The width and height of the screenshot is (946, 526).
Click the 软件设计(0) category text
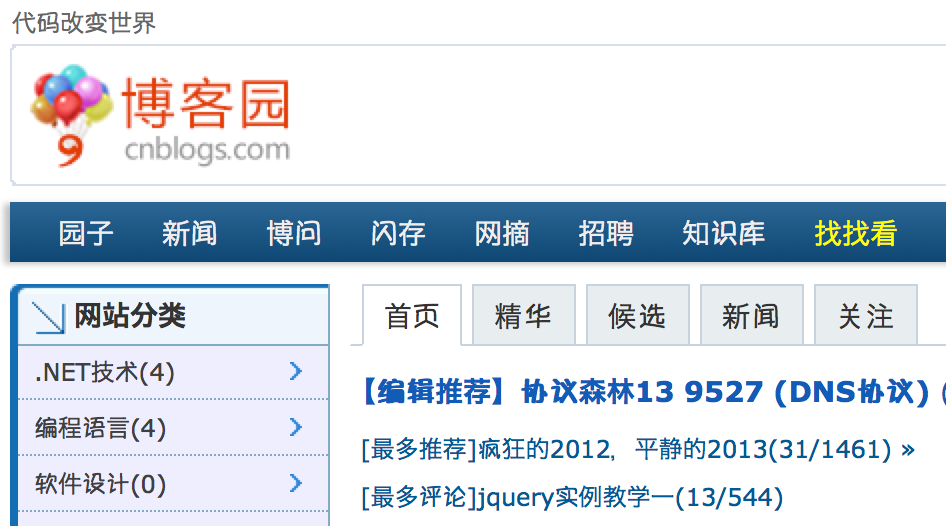pyautogui.click(x=100, y=484)
